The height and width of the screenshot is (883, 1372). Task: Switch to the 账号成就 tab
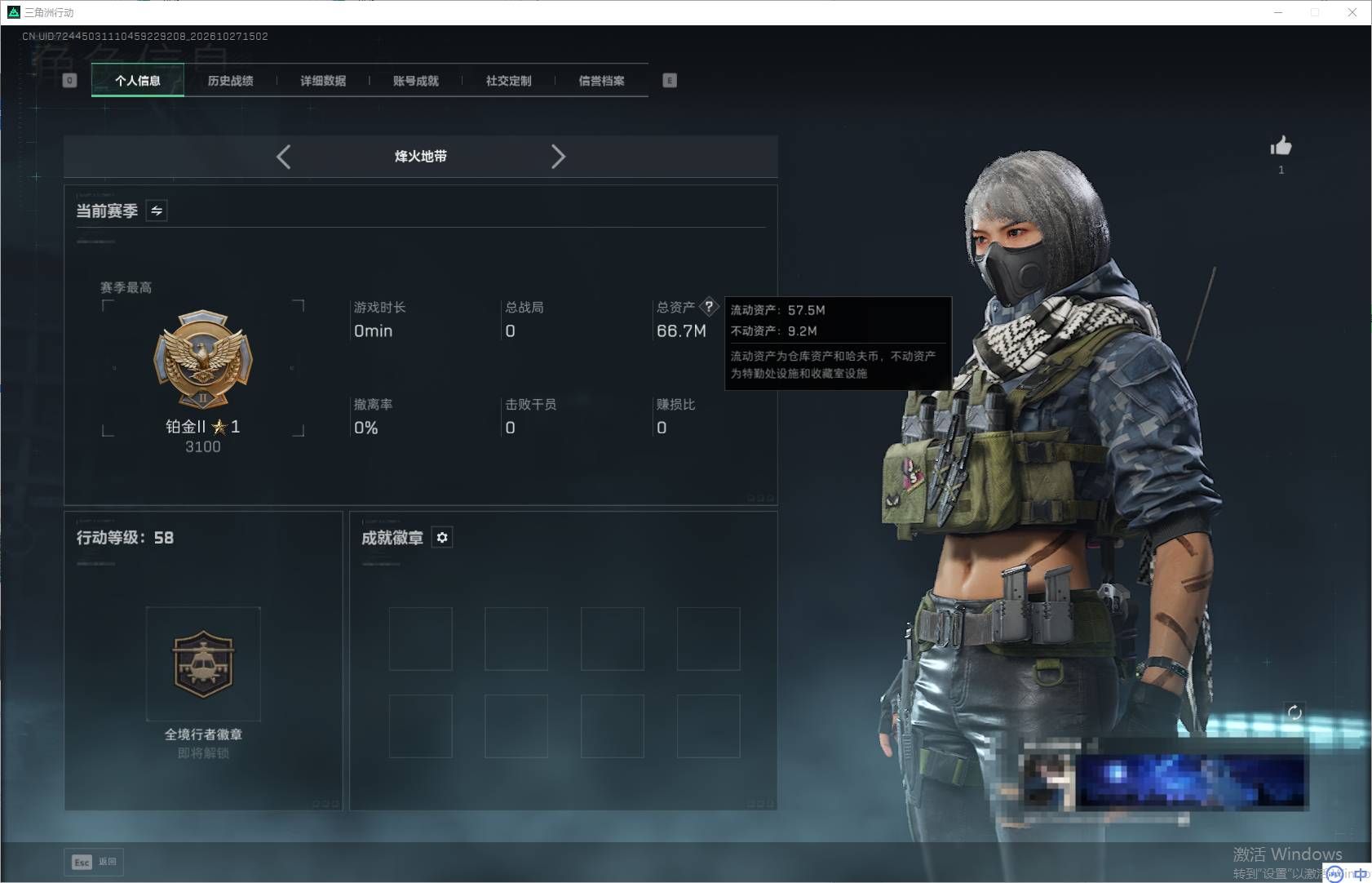click(416, 81)
